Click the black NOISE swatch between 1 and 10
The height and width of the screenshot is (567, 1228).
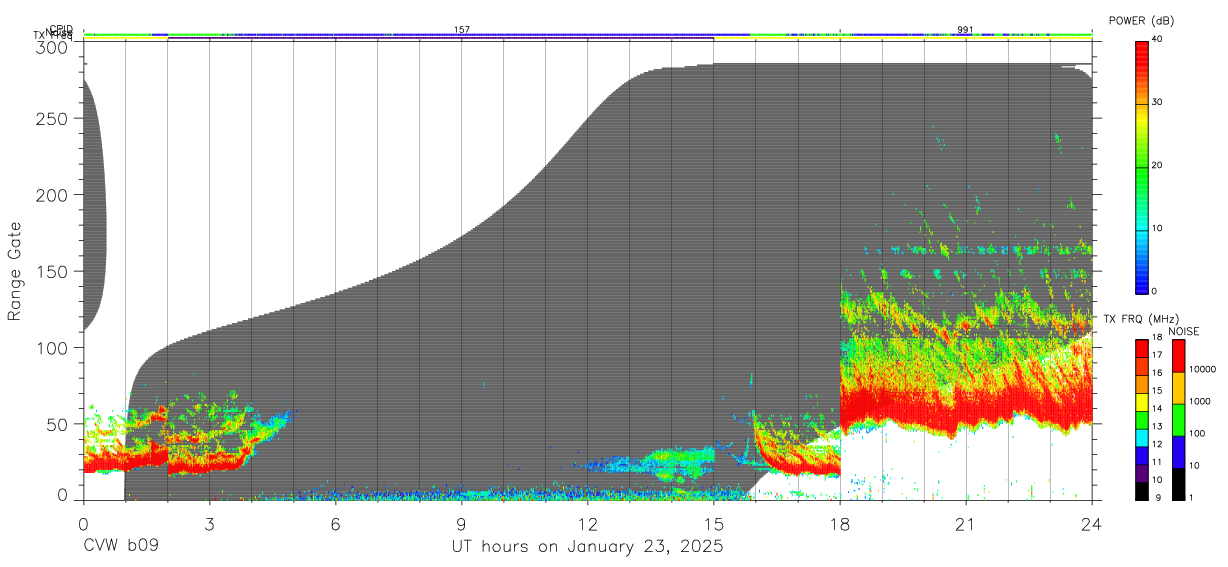pos(1178,484)
